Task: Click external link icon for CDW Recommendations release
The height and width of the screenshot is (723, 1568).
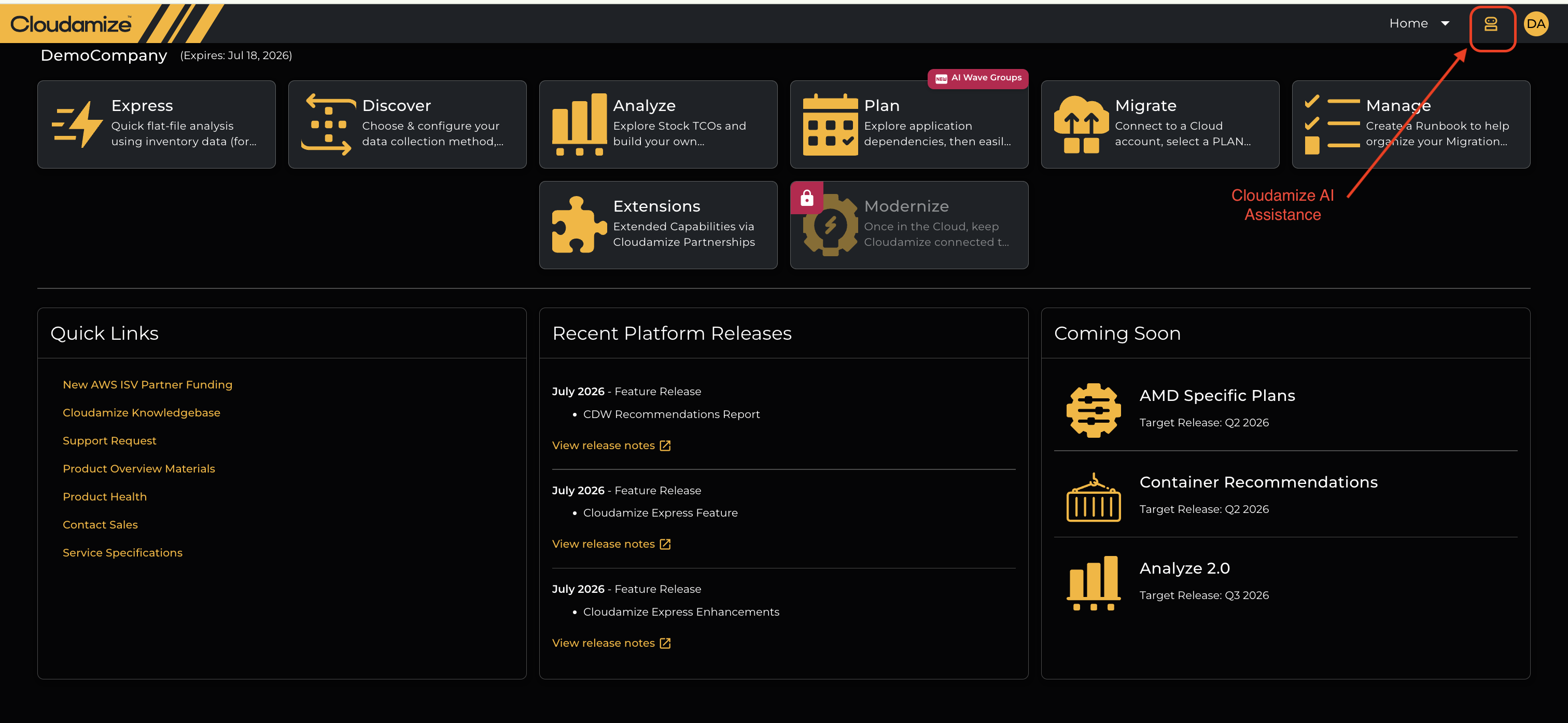Action: pos(665,446)
